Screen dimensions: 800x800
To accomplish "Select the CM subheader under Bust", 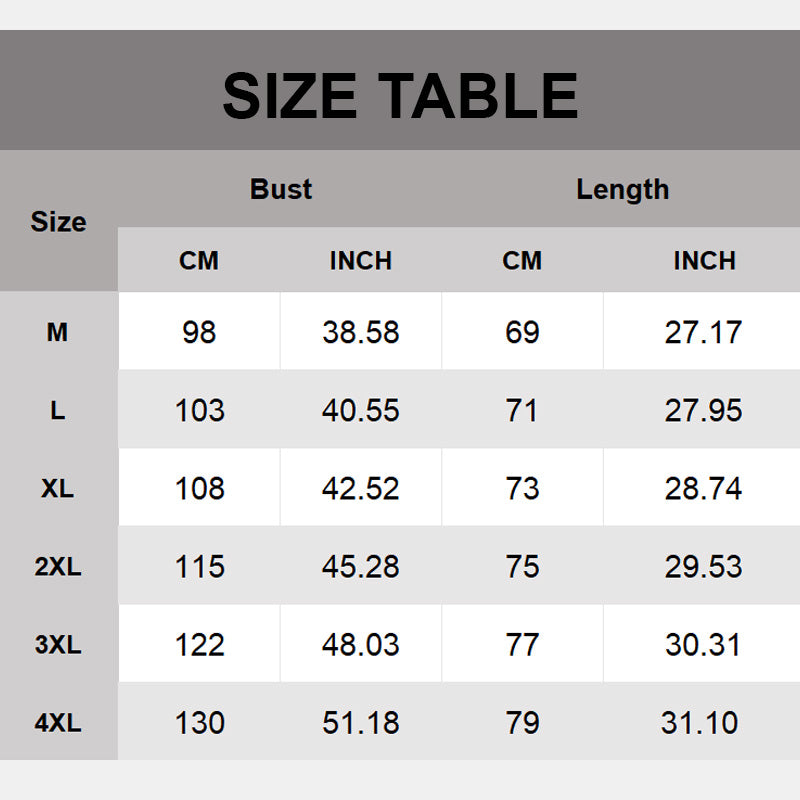I will pyautogui.click(x=199, y=261).
